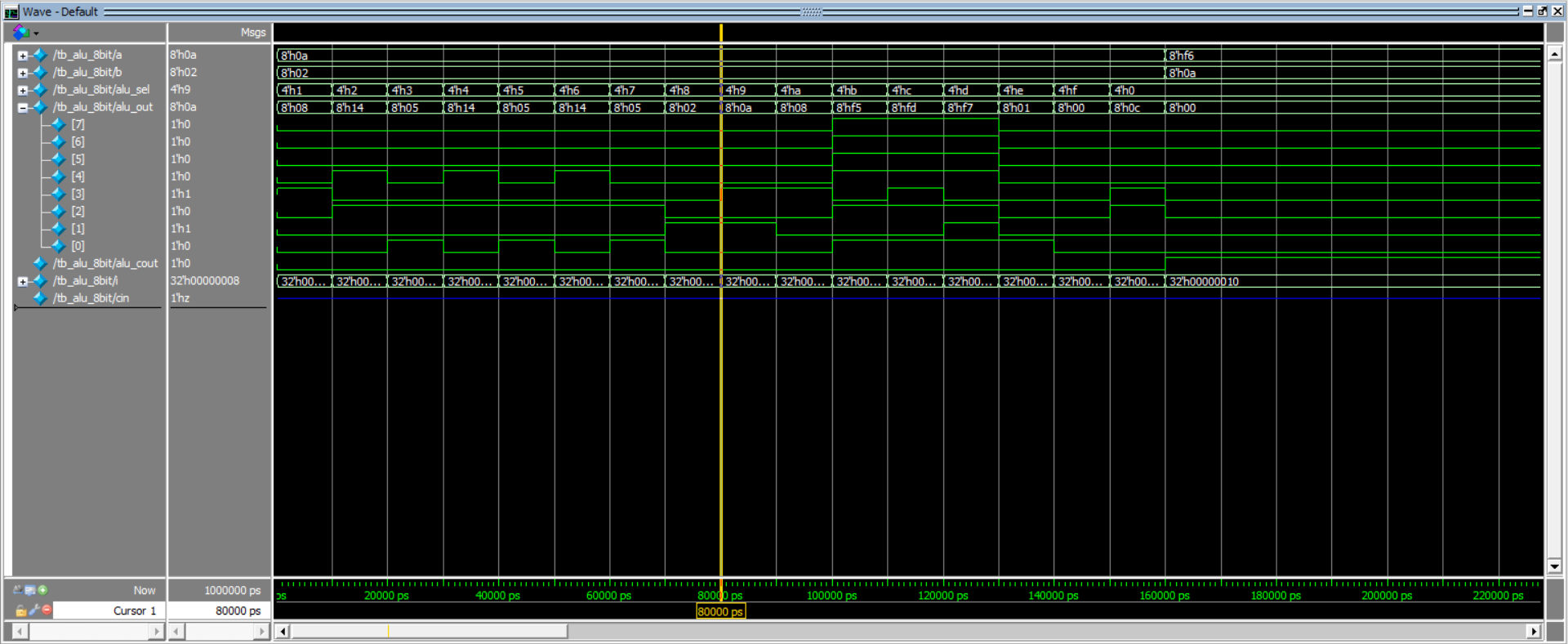
Task: Expand the /tb_alu_8bit/a bus
Action: click(23, 56)
